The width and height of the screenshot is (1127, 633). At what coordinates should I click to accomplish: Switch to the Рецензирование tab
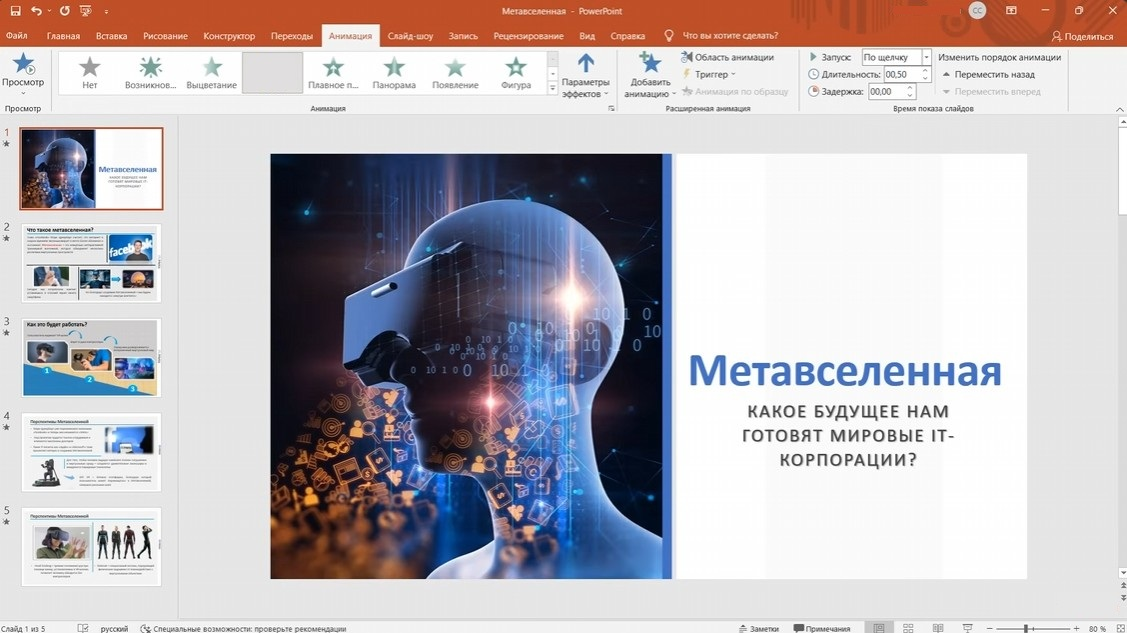pos(528,36)
